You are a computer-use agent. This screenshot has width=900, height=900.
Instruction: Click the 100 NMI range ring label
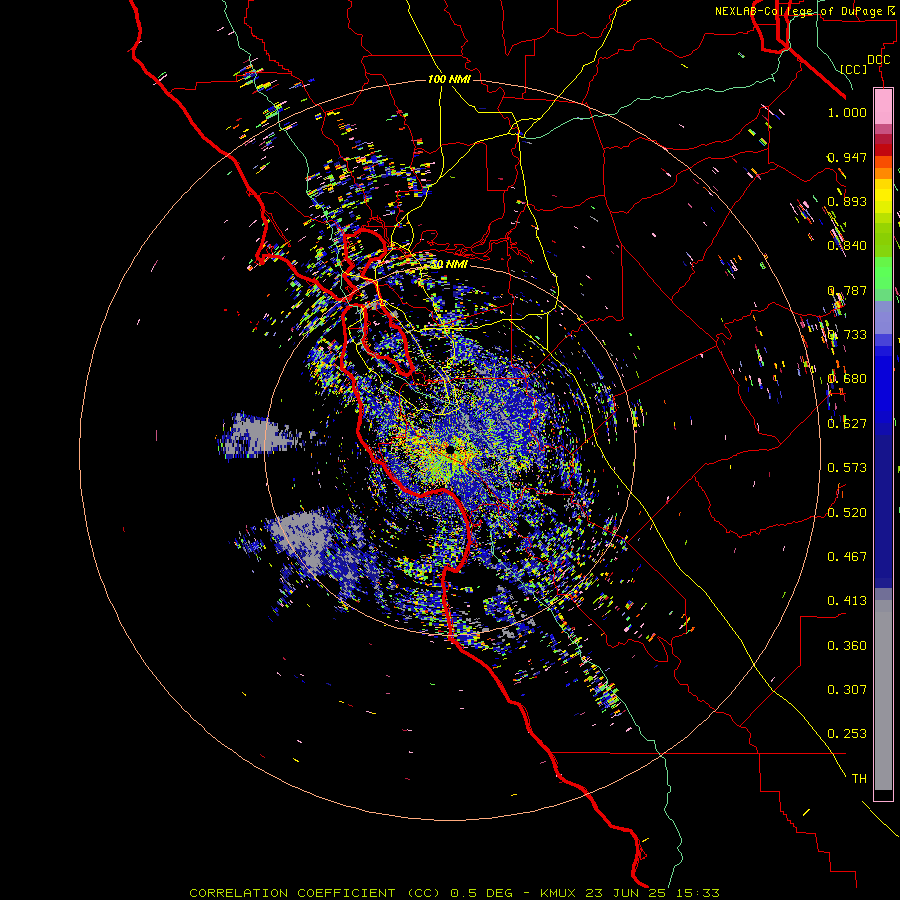click(449, 79)
